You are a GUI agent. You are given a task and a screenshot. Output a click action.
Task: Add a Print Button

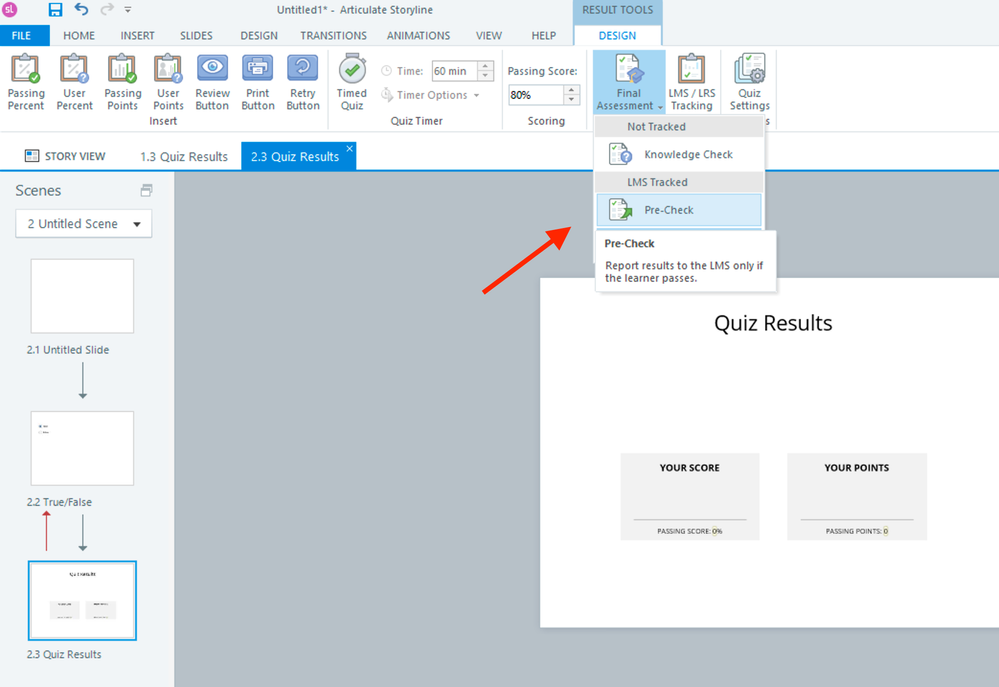click(x=258, y=83)
